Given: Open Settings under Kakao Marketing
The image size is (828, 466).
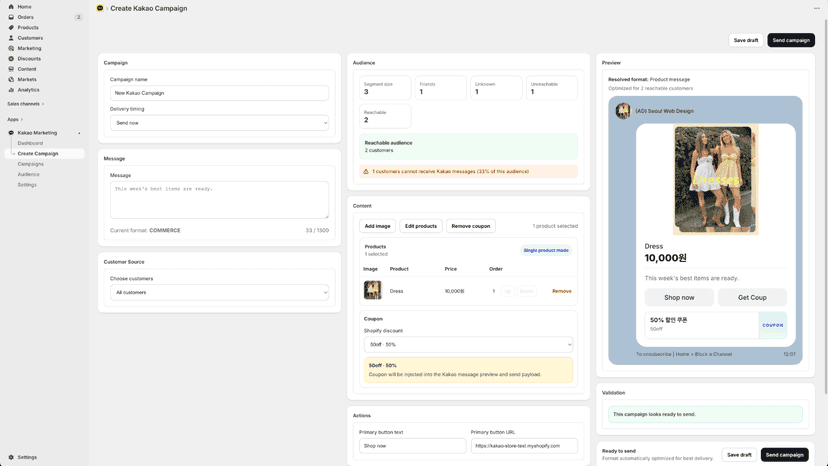Looking at the screenshot, I should point(27,185).
